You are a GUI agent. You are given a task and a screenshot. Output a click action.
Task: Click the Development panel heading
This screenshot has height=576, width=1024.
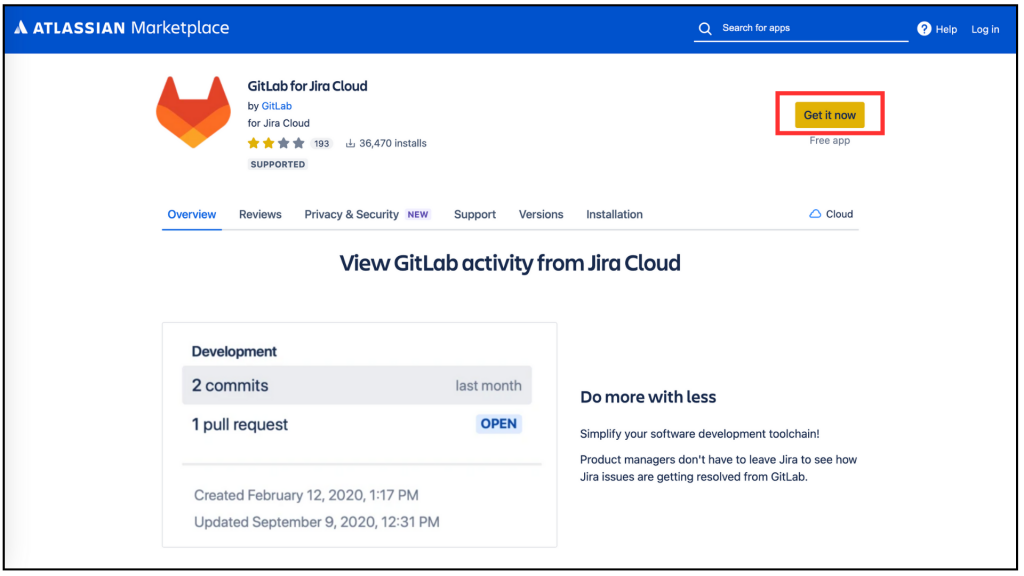pos(234,351)
